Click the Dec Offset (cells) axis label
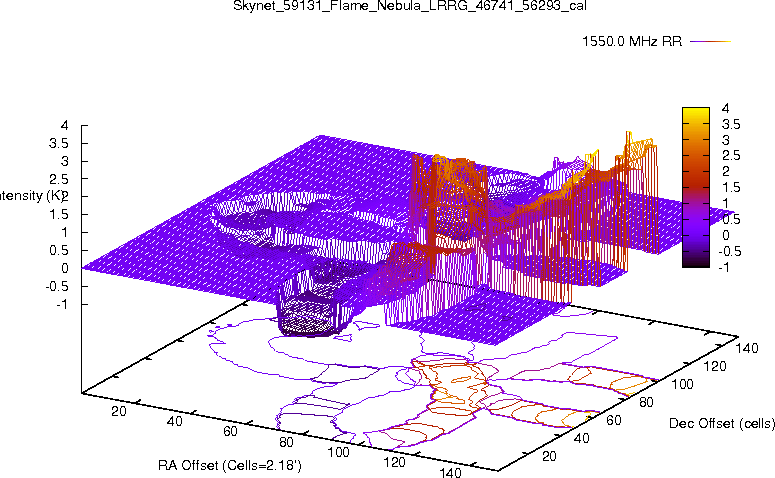Image resolution: width=775 pixels, height=478 pixels. pyautogui.click(x=722, y=424)
